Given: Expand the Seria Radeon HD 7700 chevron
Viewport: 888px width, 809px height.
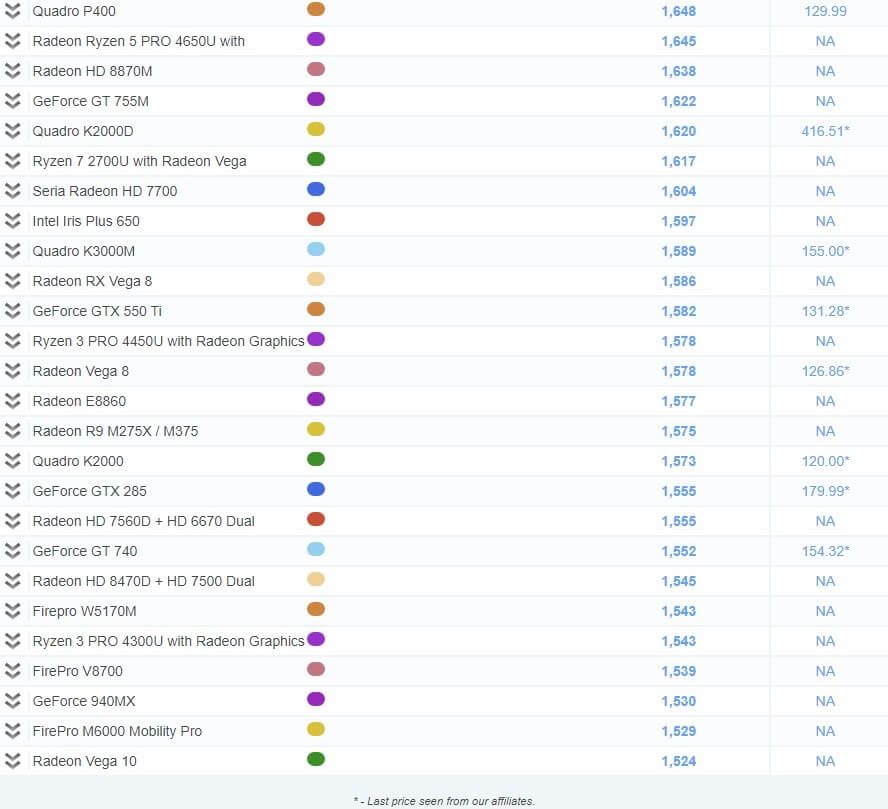Looking at the screenshot, I should click(x=12, y=191).
